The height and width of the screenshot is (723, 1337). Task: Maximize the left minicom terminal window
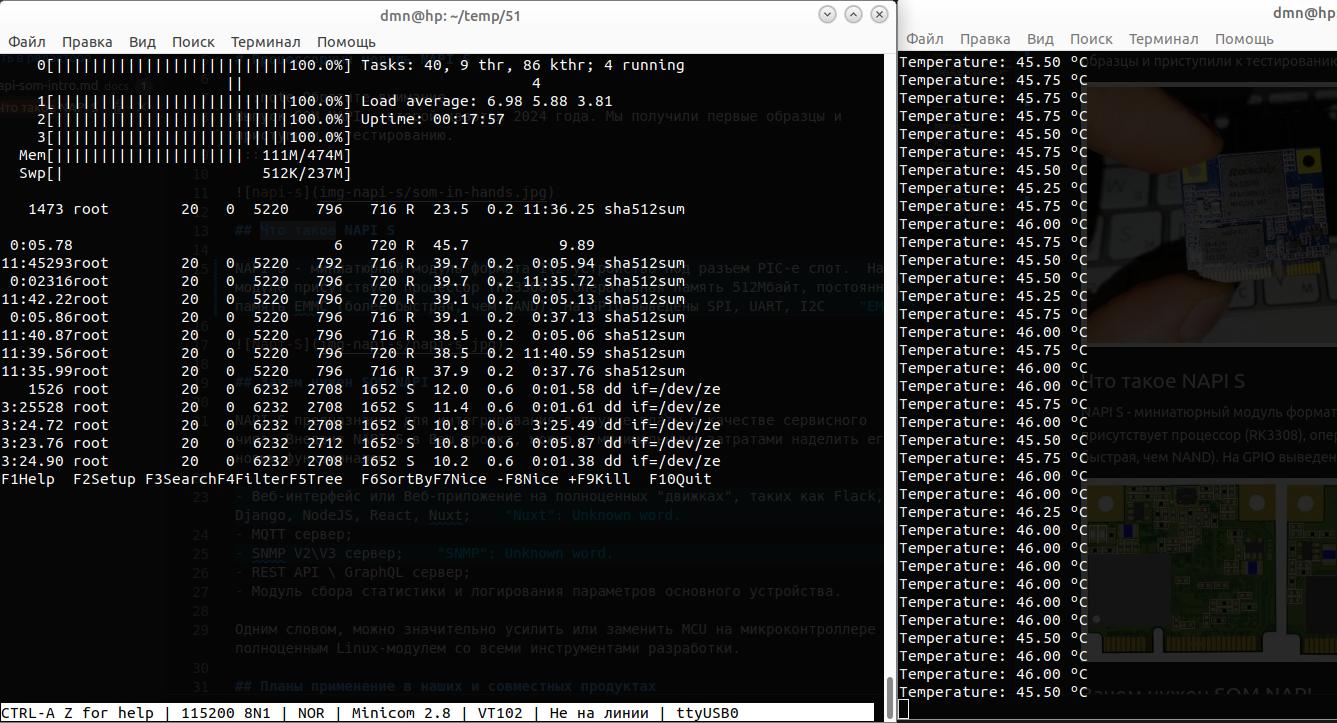(x=853, y=15)
